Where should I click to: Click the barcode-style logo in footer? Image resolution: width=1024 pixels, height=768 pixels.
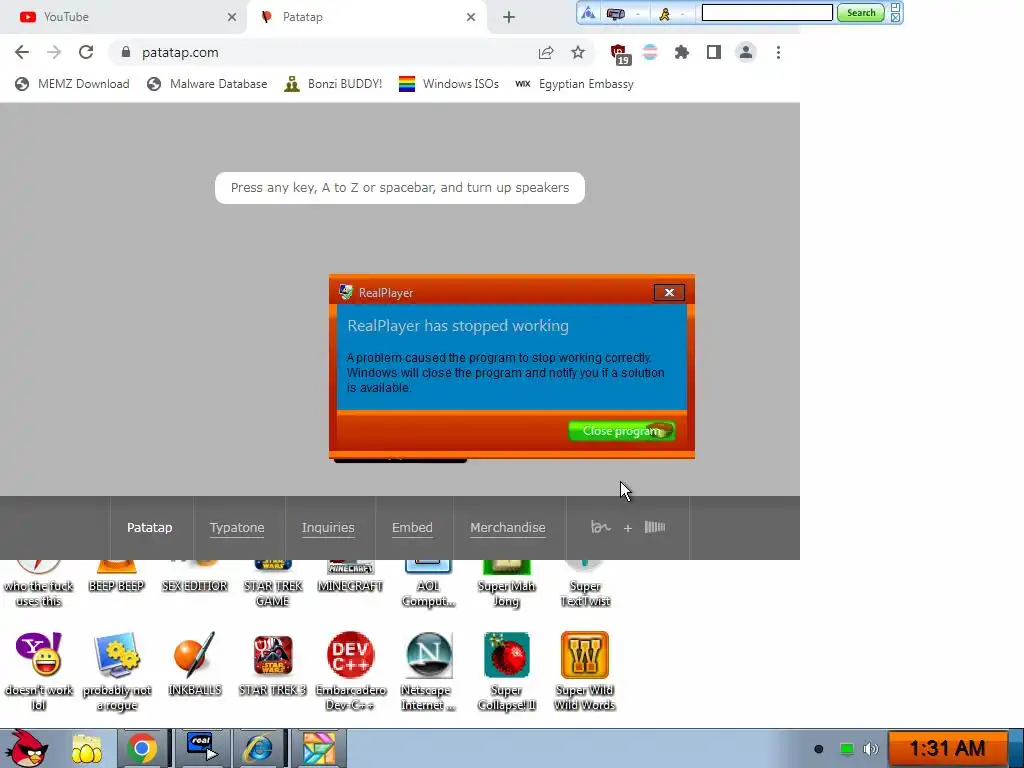coord(654,527)
